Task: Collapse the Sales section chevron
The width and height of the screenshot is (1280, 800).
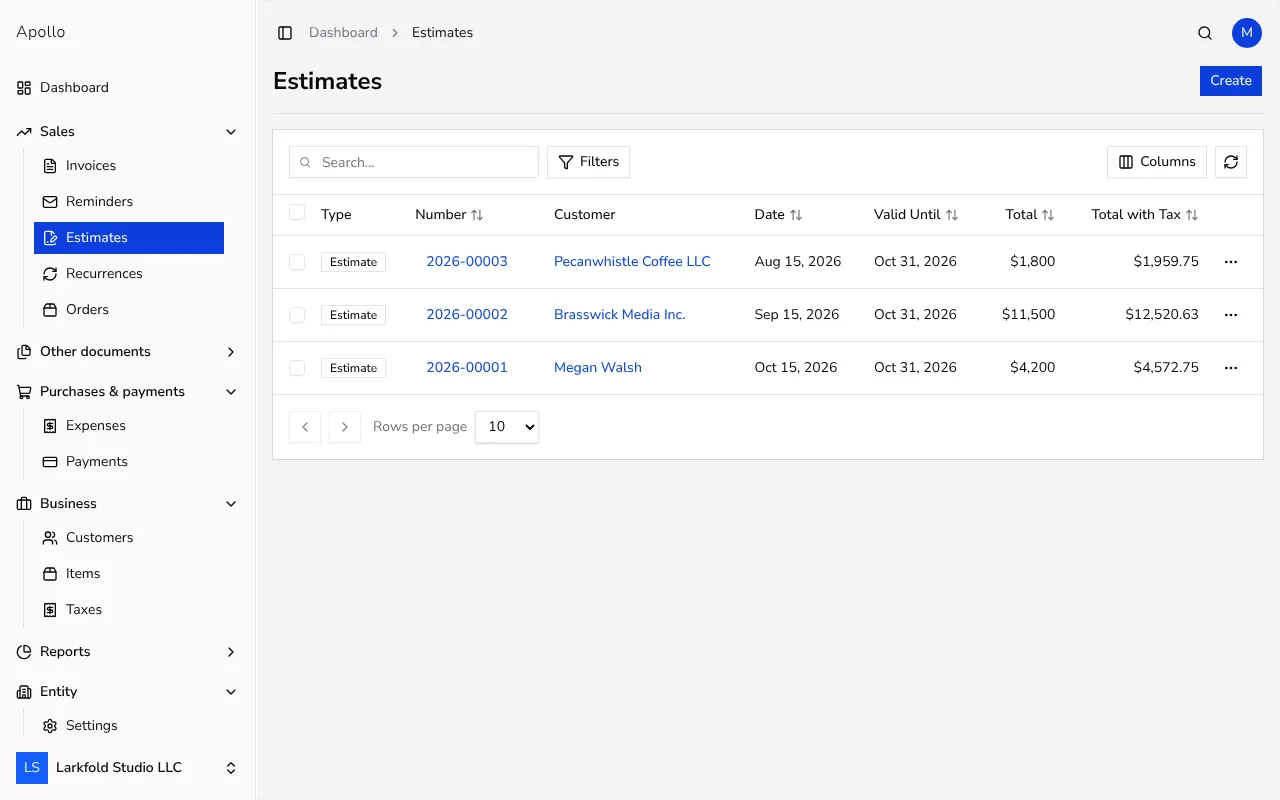Action: point(231,132)
